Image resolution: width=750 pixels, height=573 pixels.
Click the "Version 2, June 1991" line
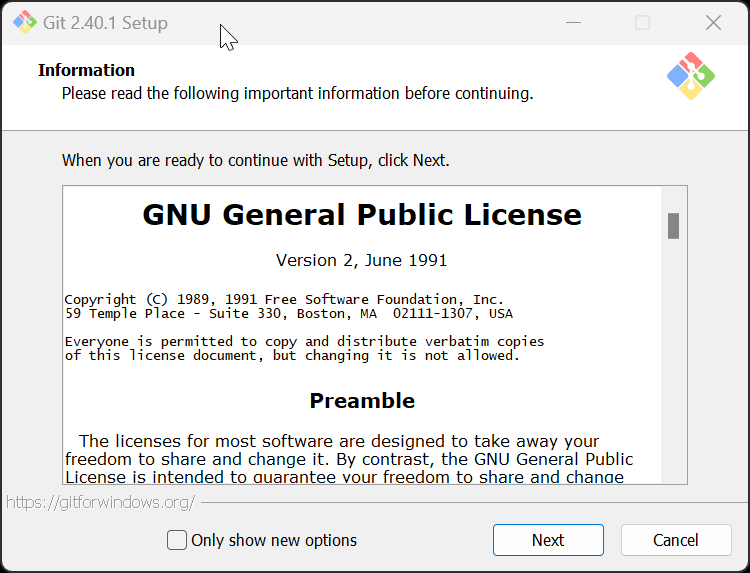(x=362, y=260)
